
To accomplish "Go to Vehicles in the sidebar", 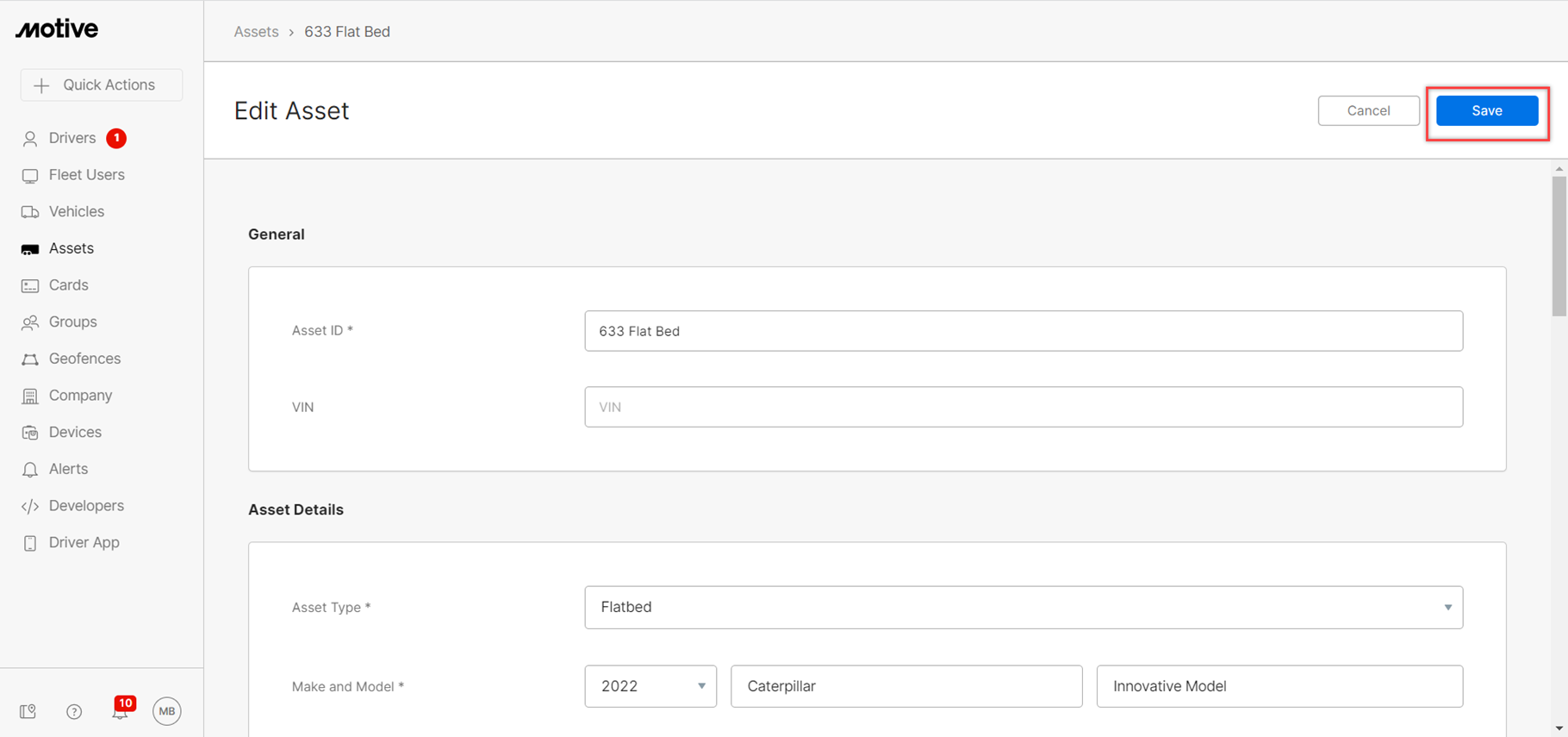I will point(76,212).
